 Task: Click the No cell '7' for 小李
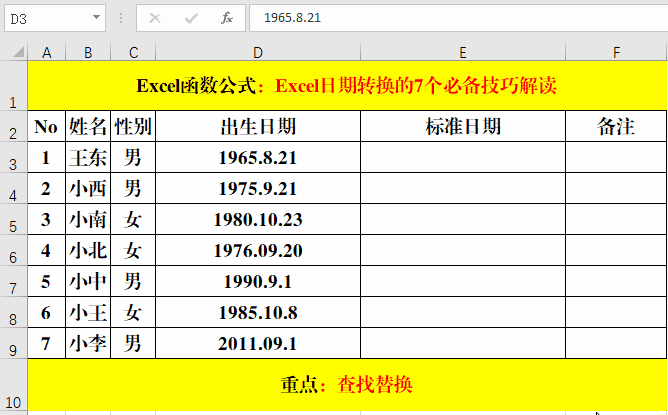click(x=46, y=343)
